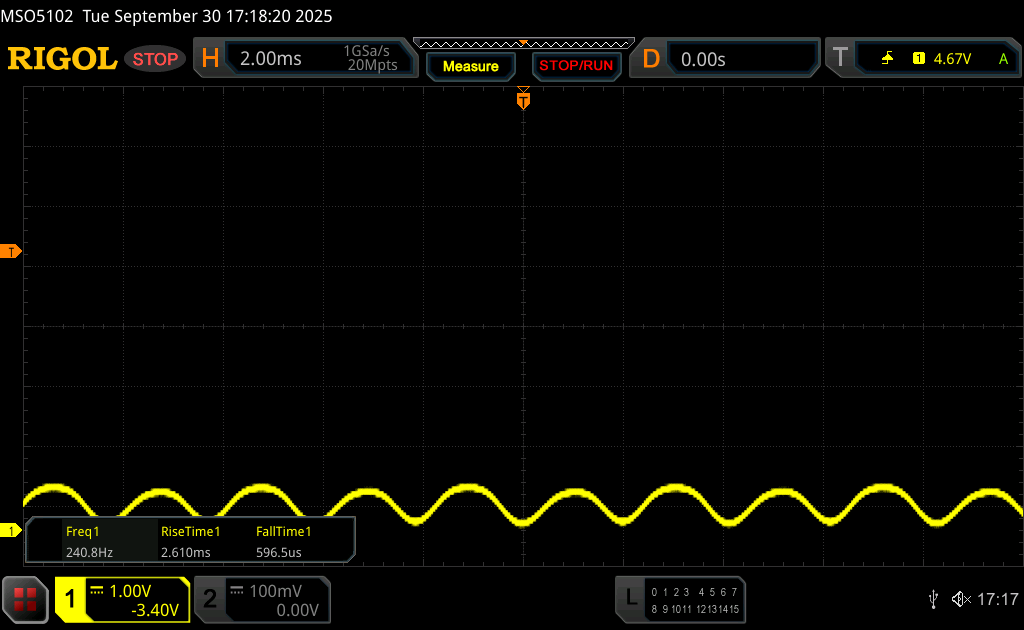
Task: Click the H horizontal settings icon
Action: tap(210, 59)
